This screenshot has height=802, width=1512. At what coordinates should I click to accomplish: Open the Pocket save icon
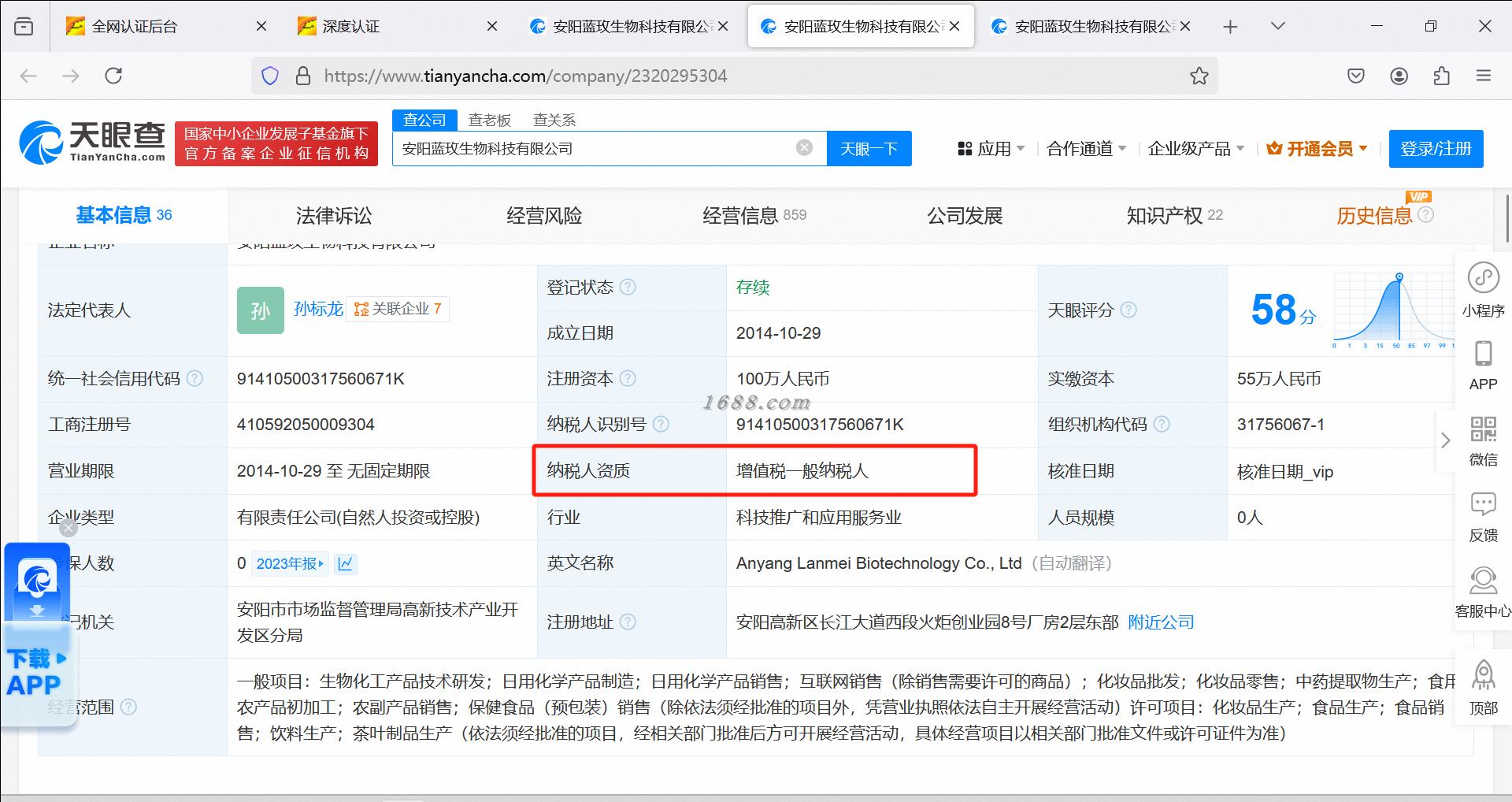(1356, 76)
